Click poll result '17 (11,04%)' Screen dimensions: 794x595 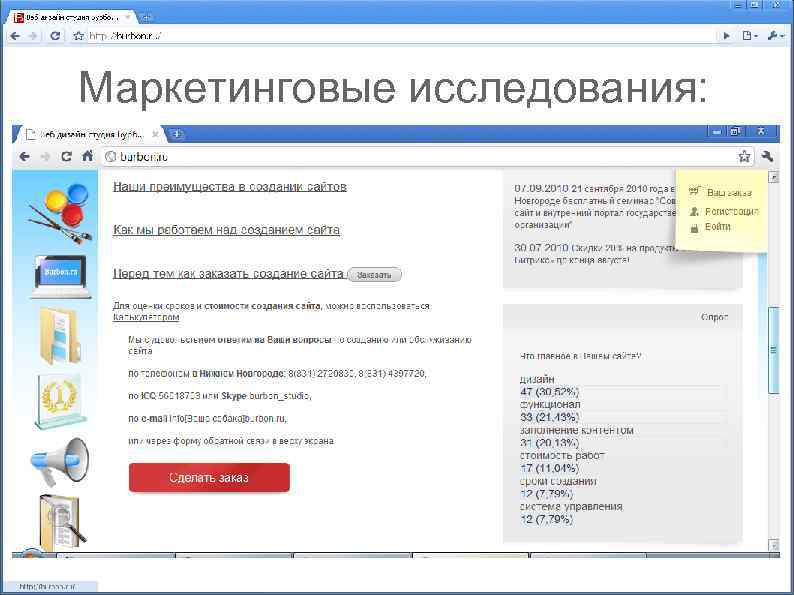pos(549,468)
